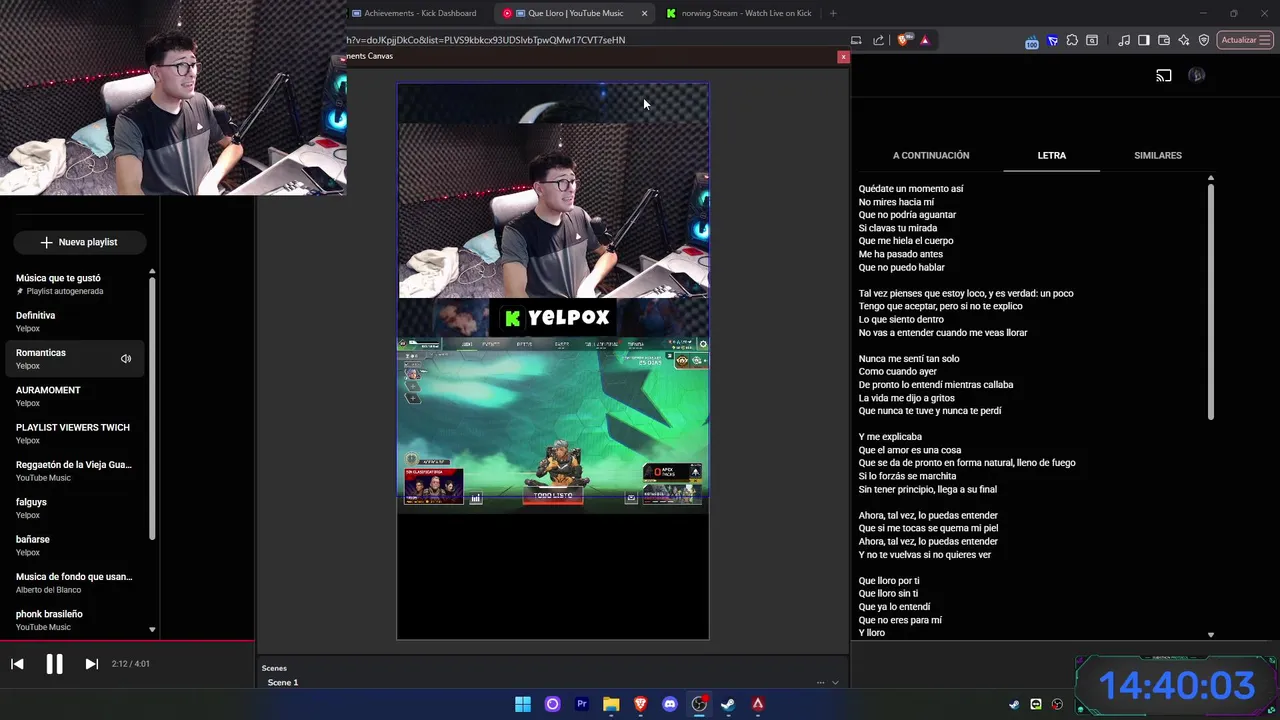Open the Música que te gustó playlist
1280x720 pixels.
pyautogui.click(x=75, y=284)
